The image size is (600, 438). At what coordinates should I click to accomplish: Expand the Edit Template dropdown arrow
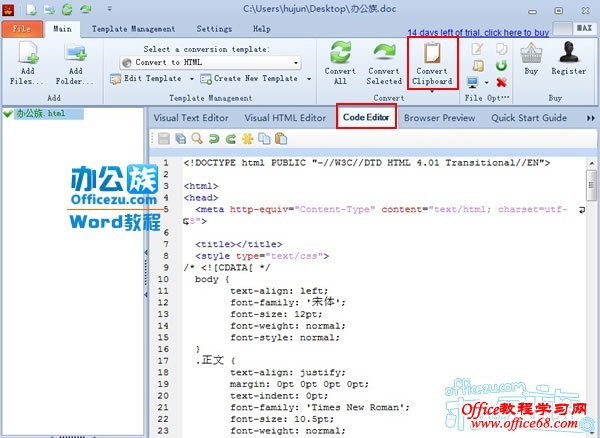[192, 79]
